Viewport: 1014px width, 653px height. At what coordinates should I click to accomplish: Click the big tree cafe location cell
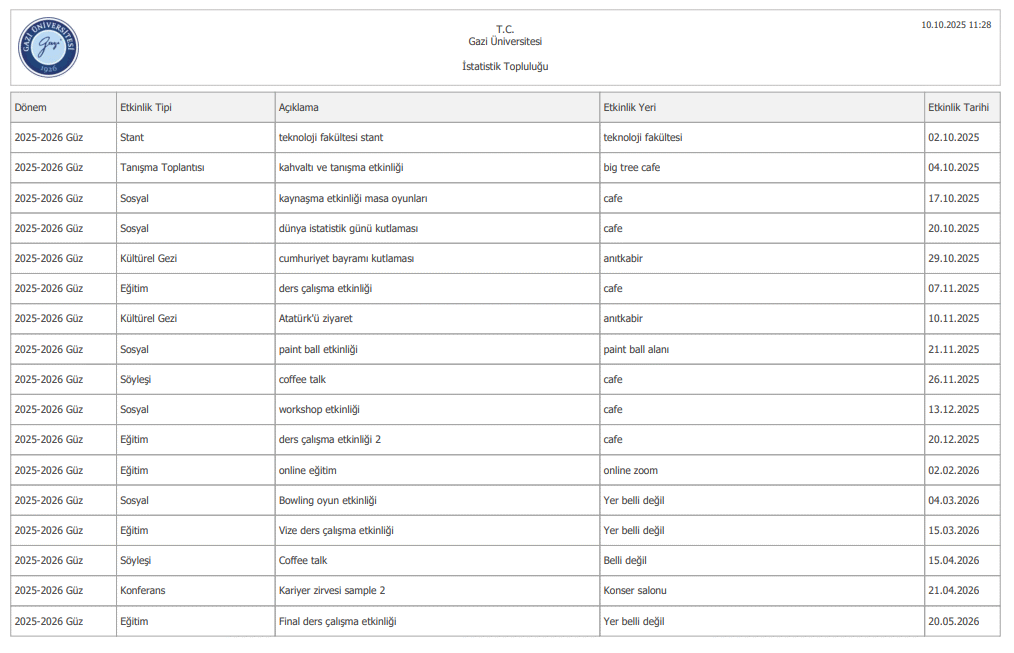click(x=632, y=168)
